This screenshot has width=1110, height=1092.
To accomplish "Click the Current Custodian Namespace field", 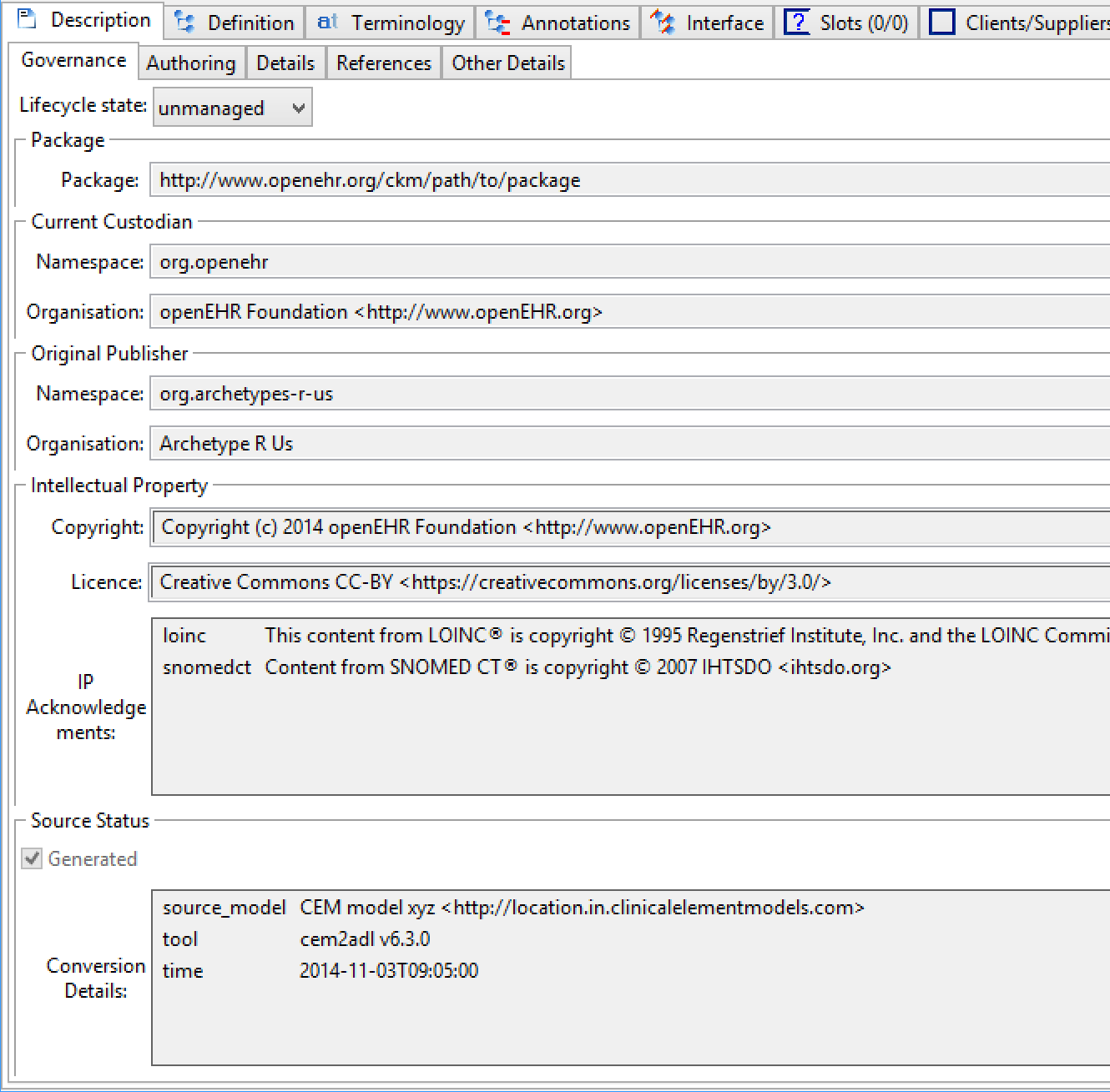I will click(630, 262).
